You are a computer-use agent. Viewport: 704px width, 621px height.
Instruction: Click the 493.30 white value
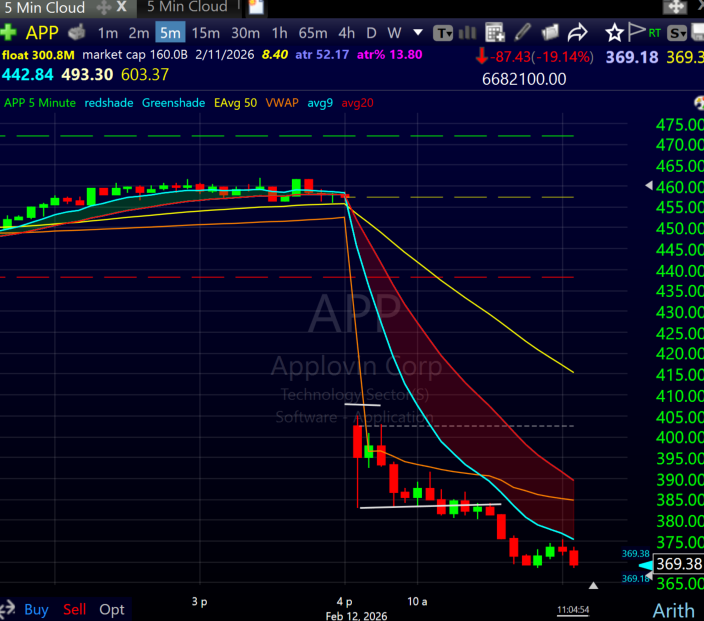[87, 75]
